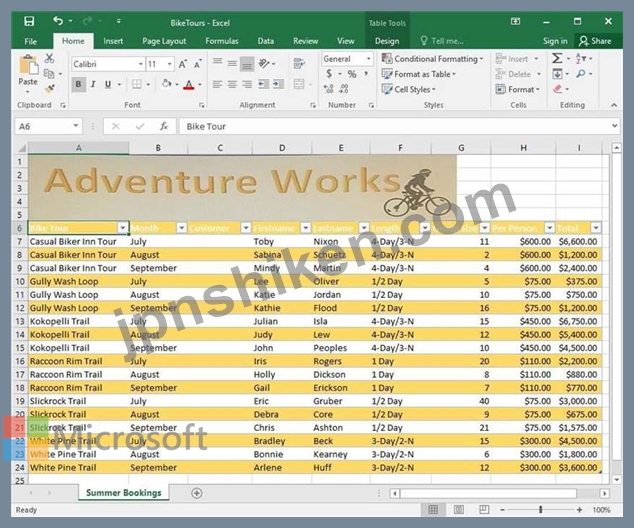Apply comma style format
The height and width of the screenshot is (528, 634).
366,74
